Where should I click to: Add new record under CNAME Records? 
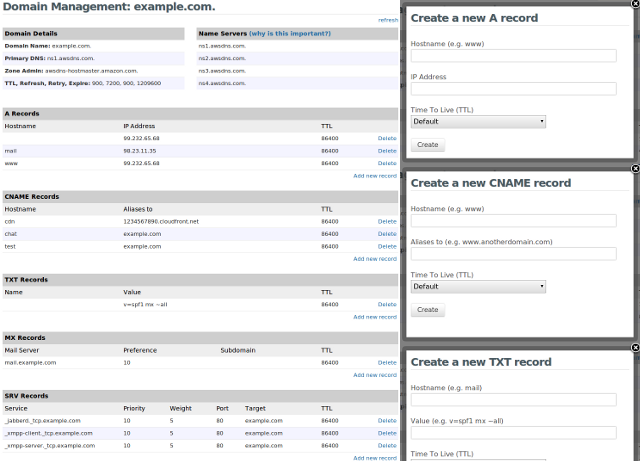[x=375, y=258]
